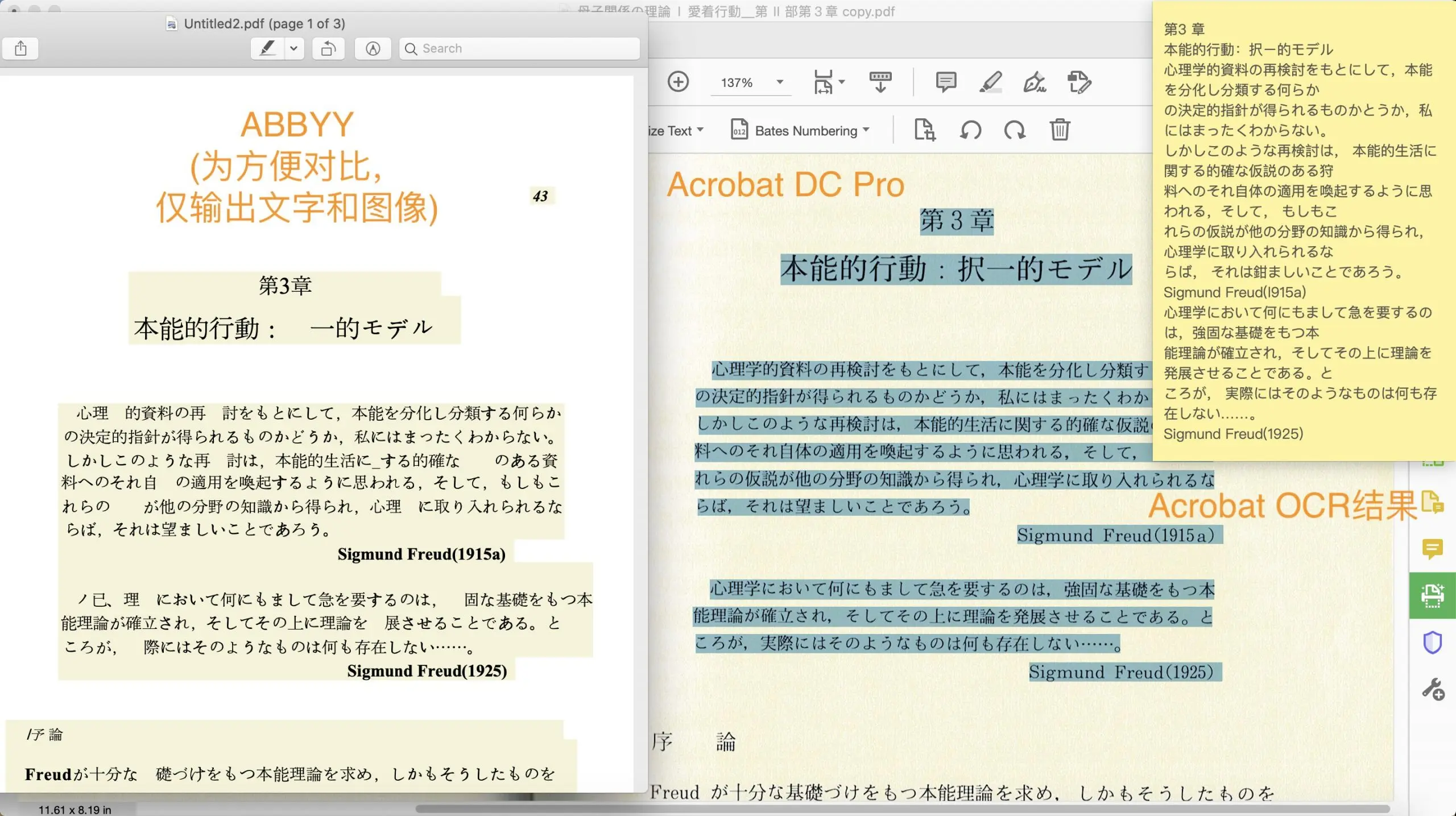Screen dimensions: 1456x816
Task: Expand the Recognize Text dropdown
Action: [676, 131]
